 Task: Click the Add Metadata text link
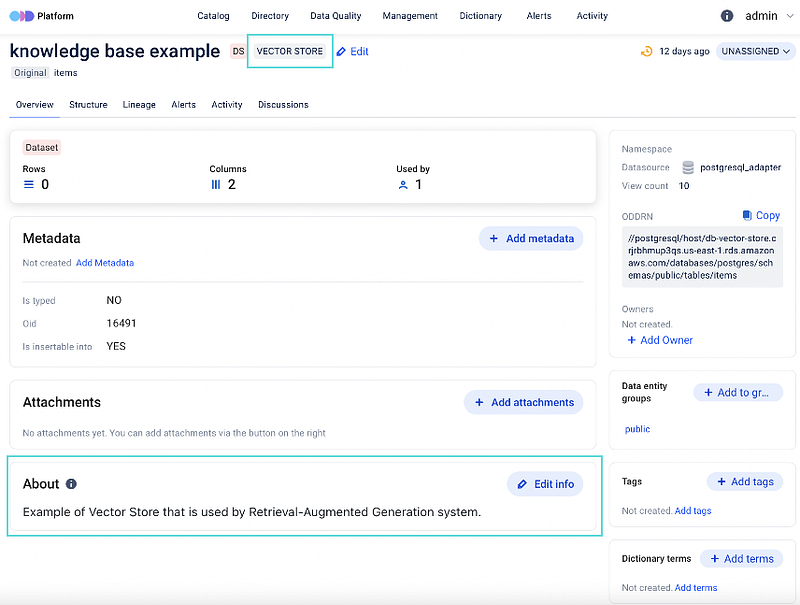[x=105, y=263]
